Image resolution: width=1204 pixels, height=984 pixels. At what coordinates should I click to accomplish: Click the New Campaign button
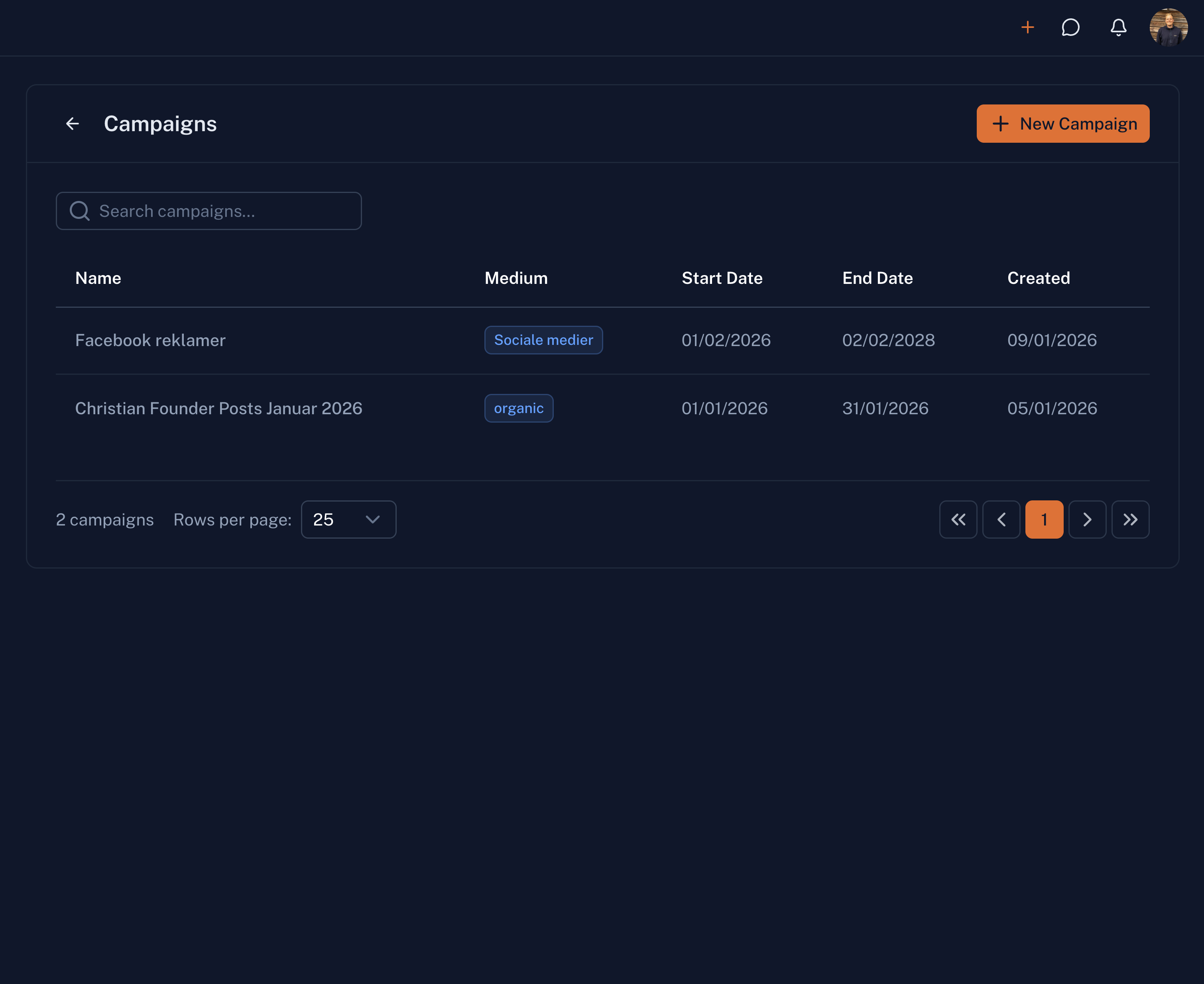pos(1062,124)
